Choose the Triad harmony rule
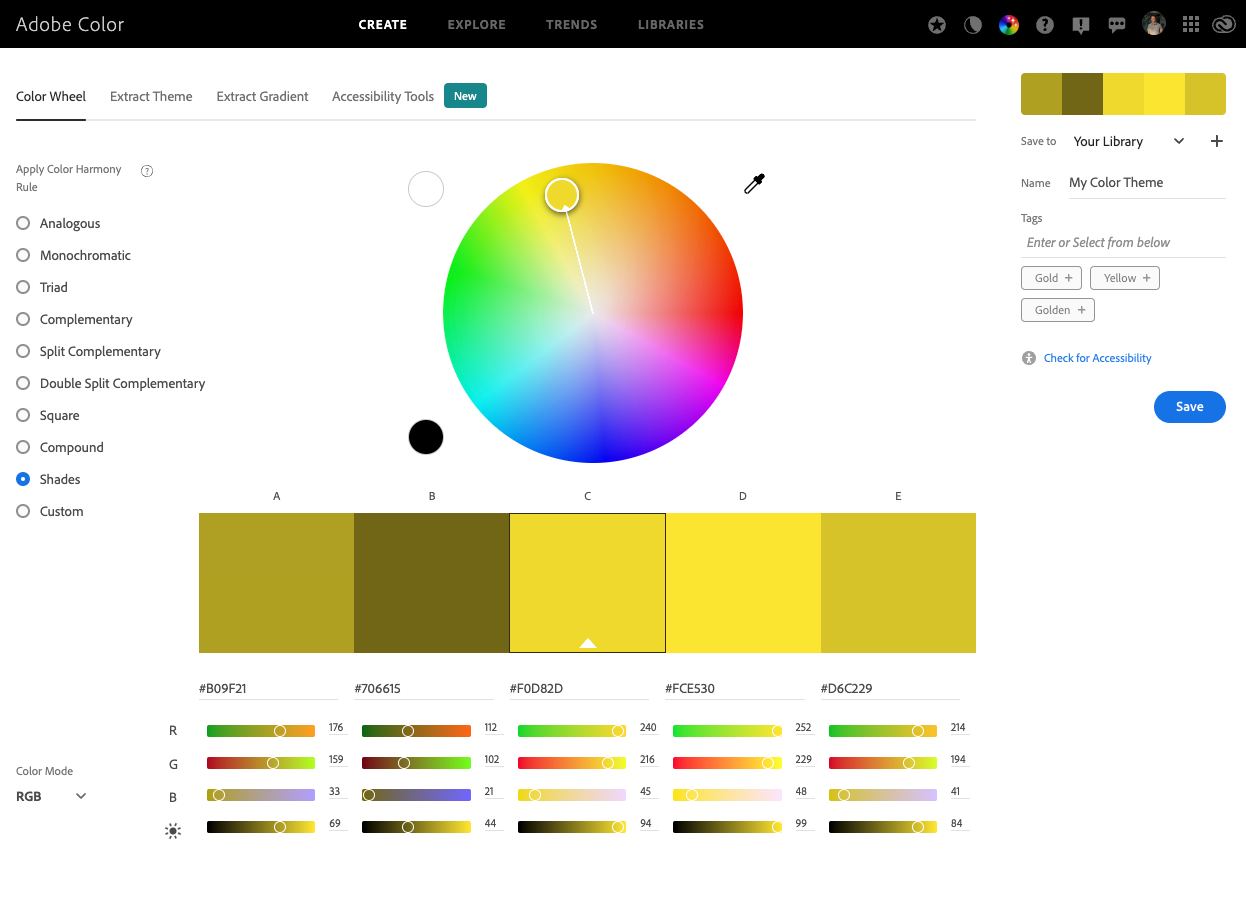Screen dimensions: 1246x912 pyautogui.click(x=23, y=287)
